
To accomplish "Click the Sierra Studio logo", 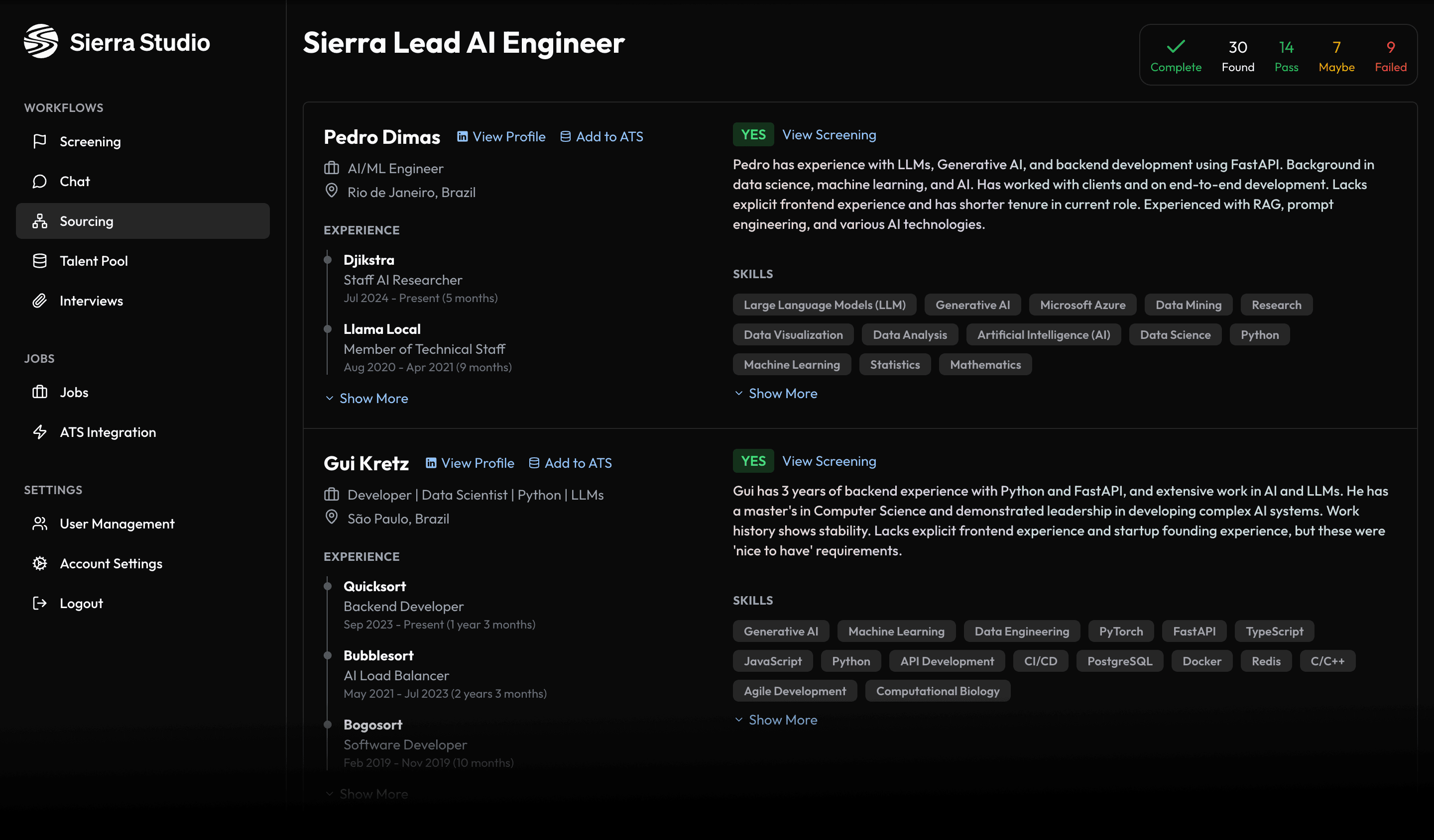I will (40, 41).
